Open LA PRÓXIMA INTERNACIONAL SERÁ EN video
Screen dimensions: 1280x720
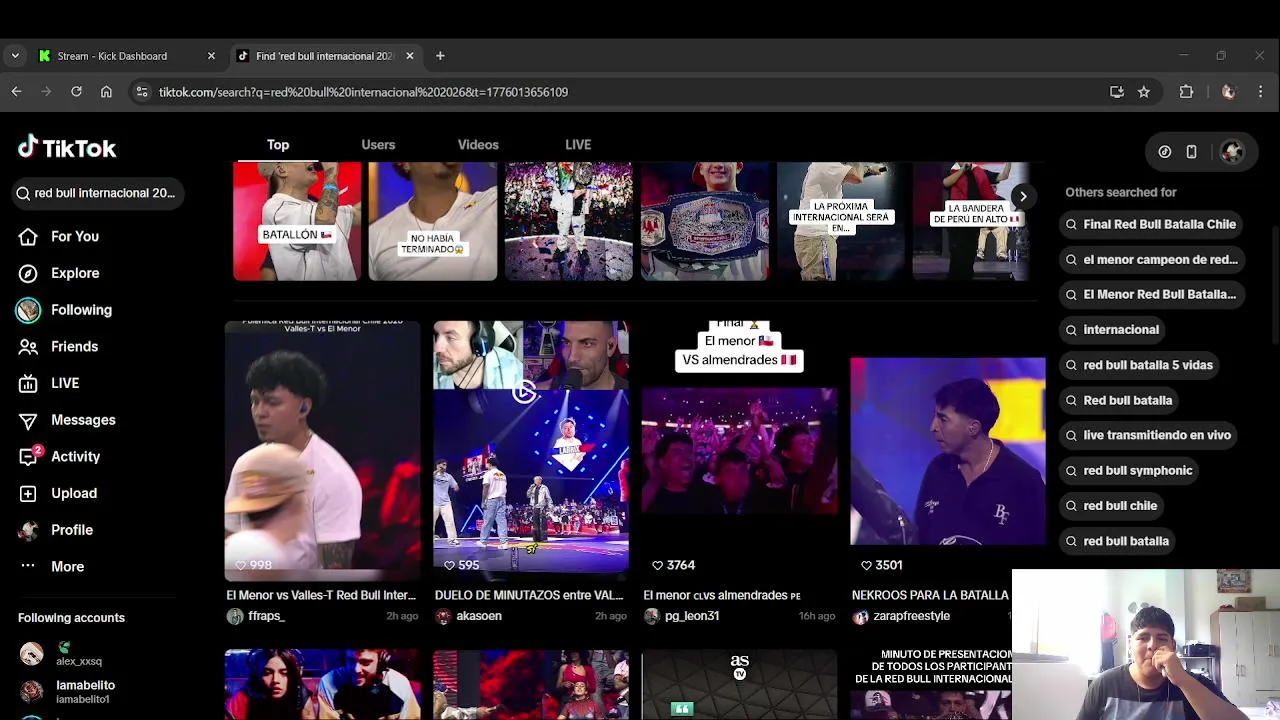coord(840,222)
